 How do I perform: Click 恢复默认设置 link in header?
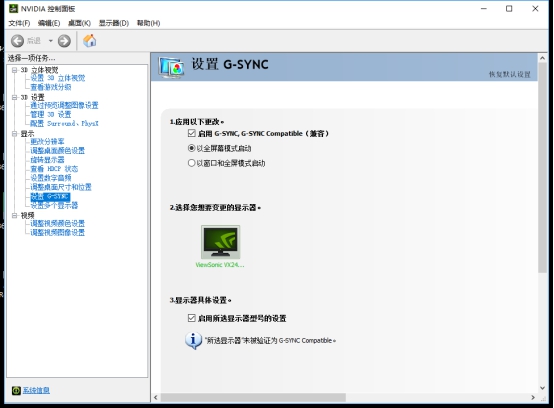[509, 74]
